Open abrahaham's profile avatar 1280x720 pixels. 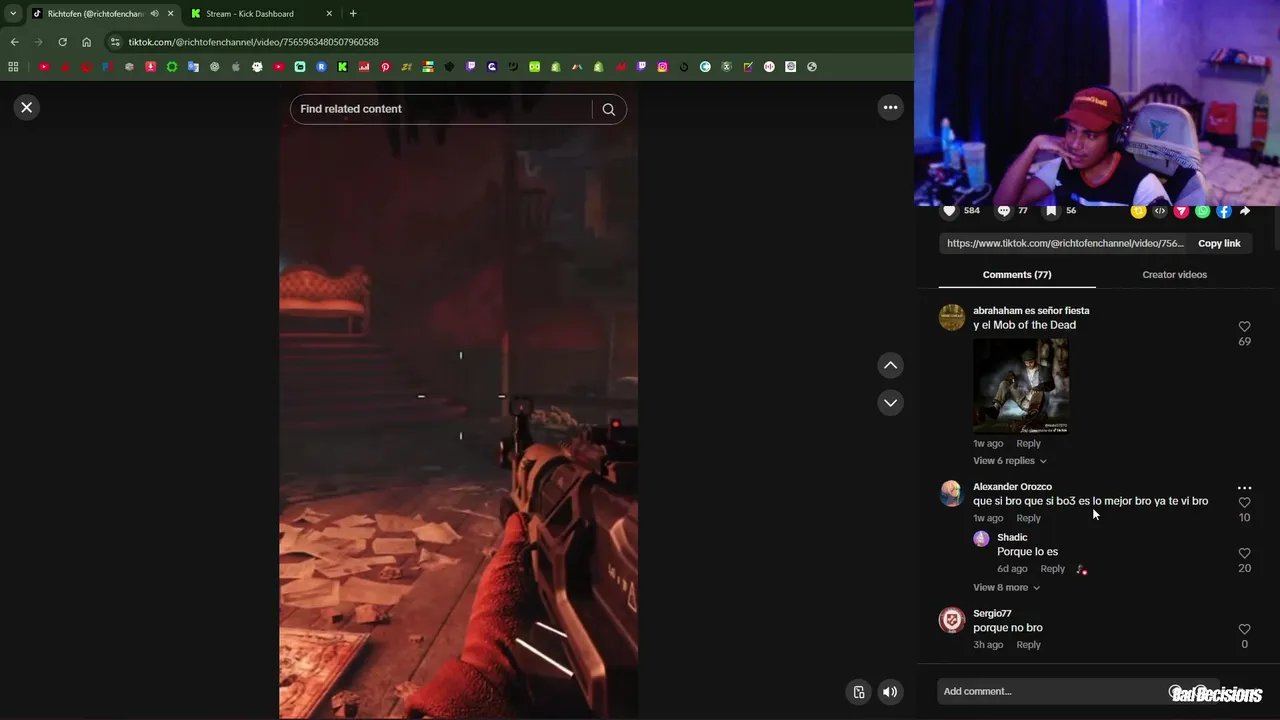(951, 317)
